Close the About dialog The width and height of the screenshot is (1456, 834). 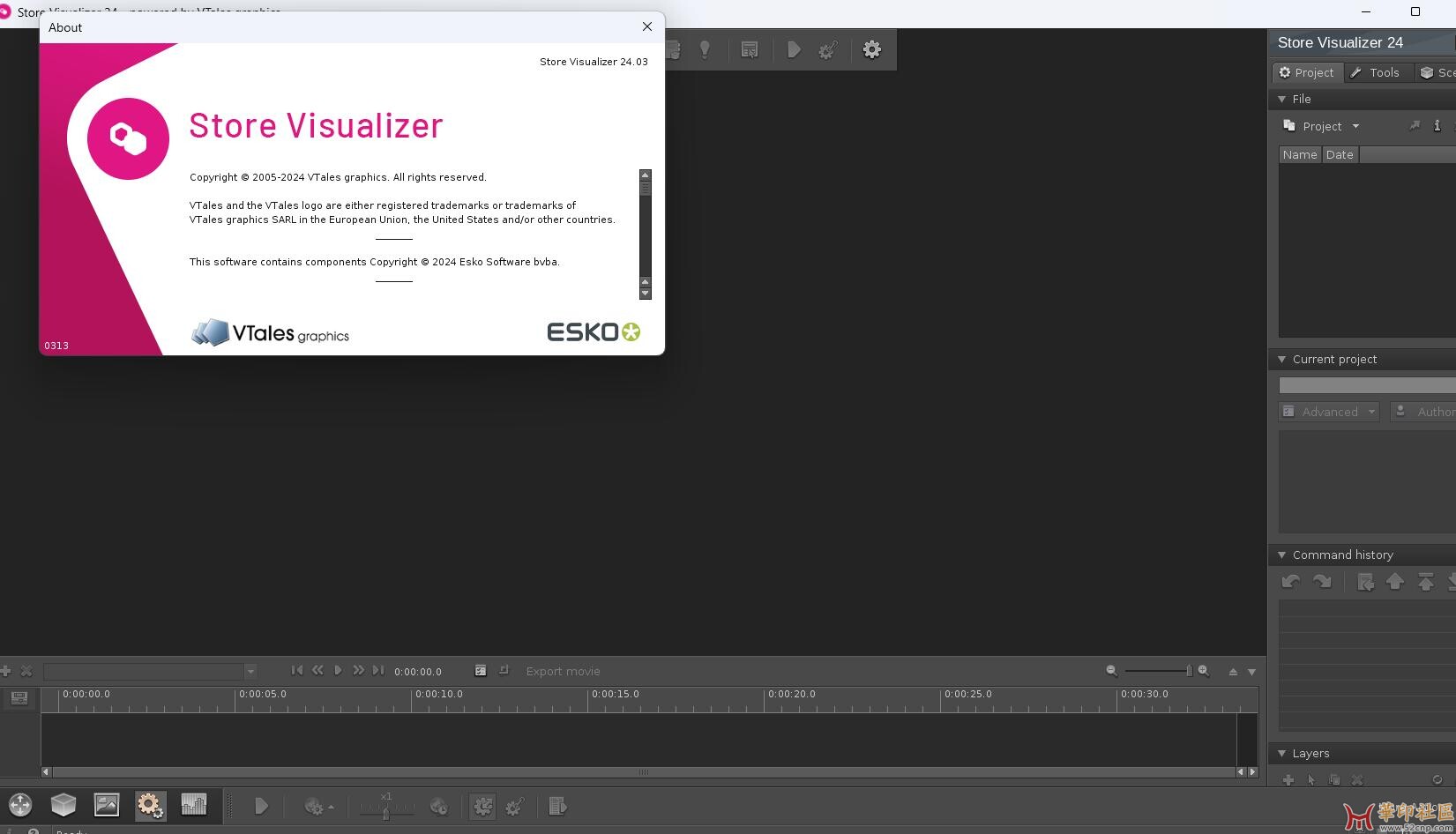[647, 27]
